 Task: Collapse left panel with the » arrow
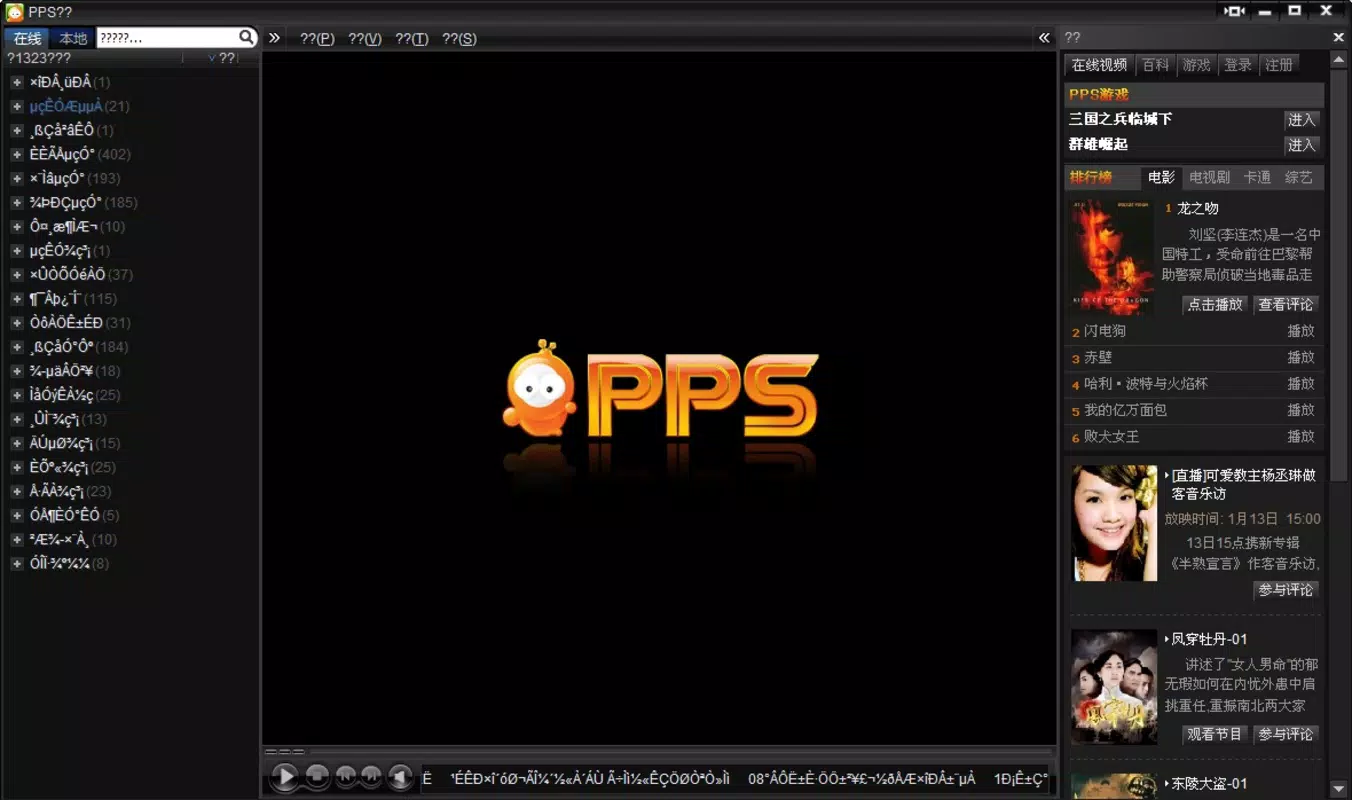275,38
